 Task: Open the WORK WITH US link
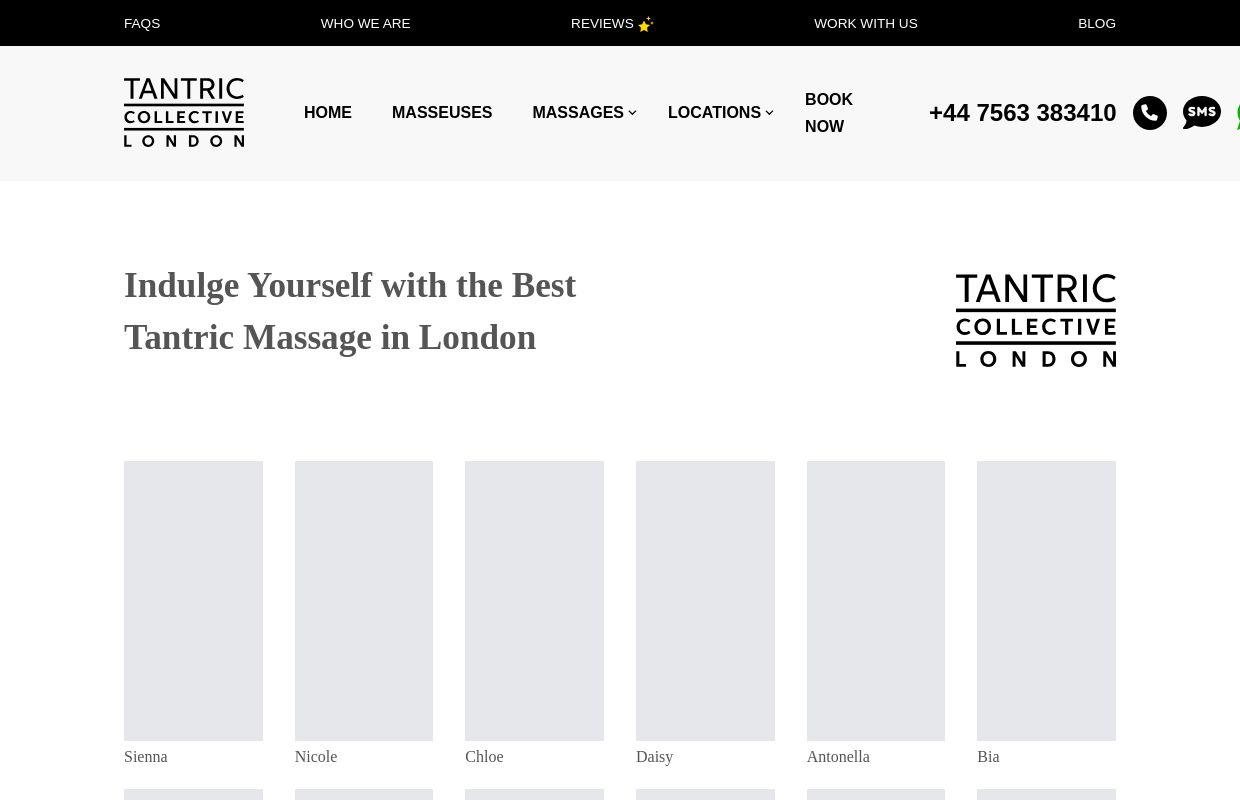pyautogui.click(x=866, y=23)
